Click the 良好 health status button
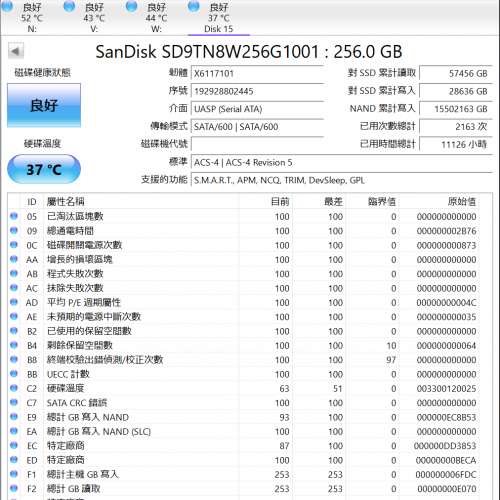The height and width of the screenshot is (500, 500). pyautogui.click(x=44, y=105)
